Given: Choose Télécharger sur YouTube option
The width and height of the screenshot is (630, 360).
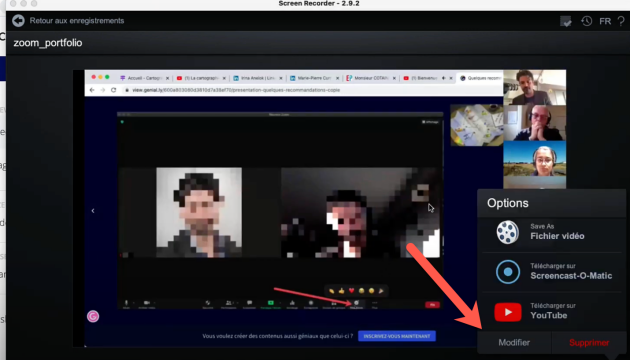Looking at the screenshot, I should (552, 311).
